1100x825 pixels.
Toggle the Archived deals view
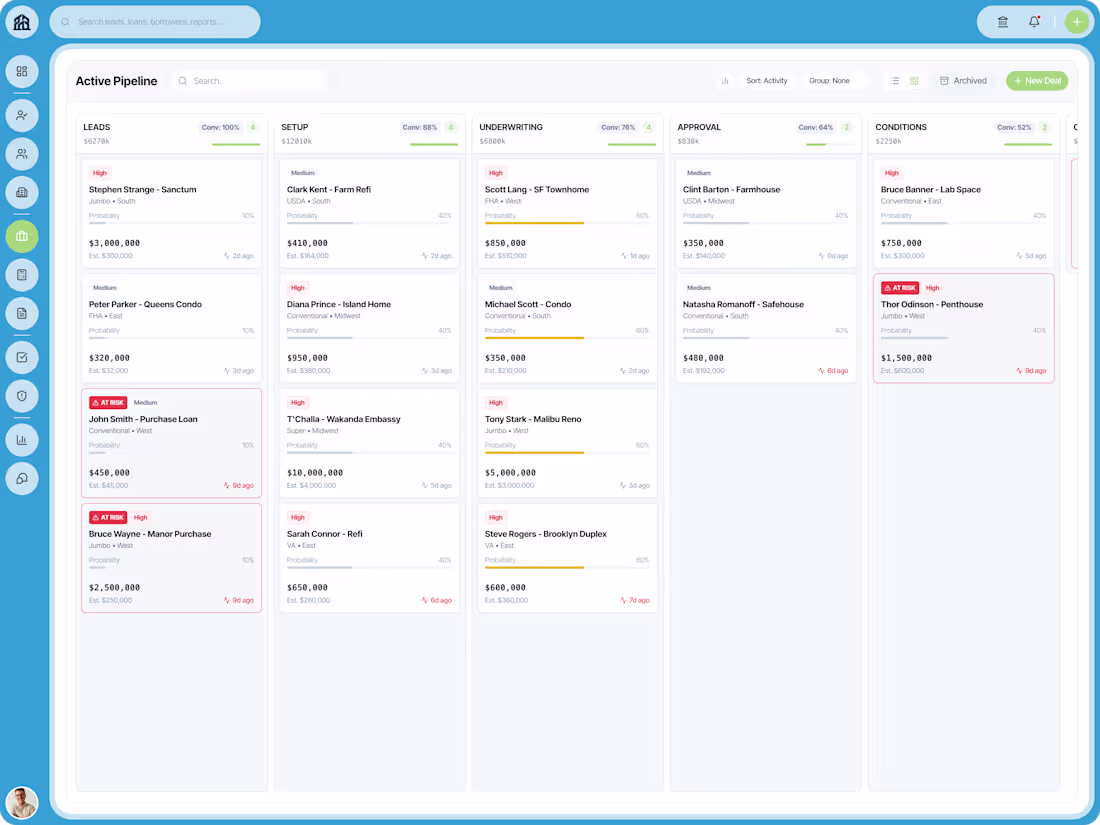pos(963,80)
